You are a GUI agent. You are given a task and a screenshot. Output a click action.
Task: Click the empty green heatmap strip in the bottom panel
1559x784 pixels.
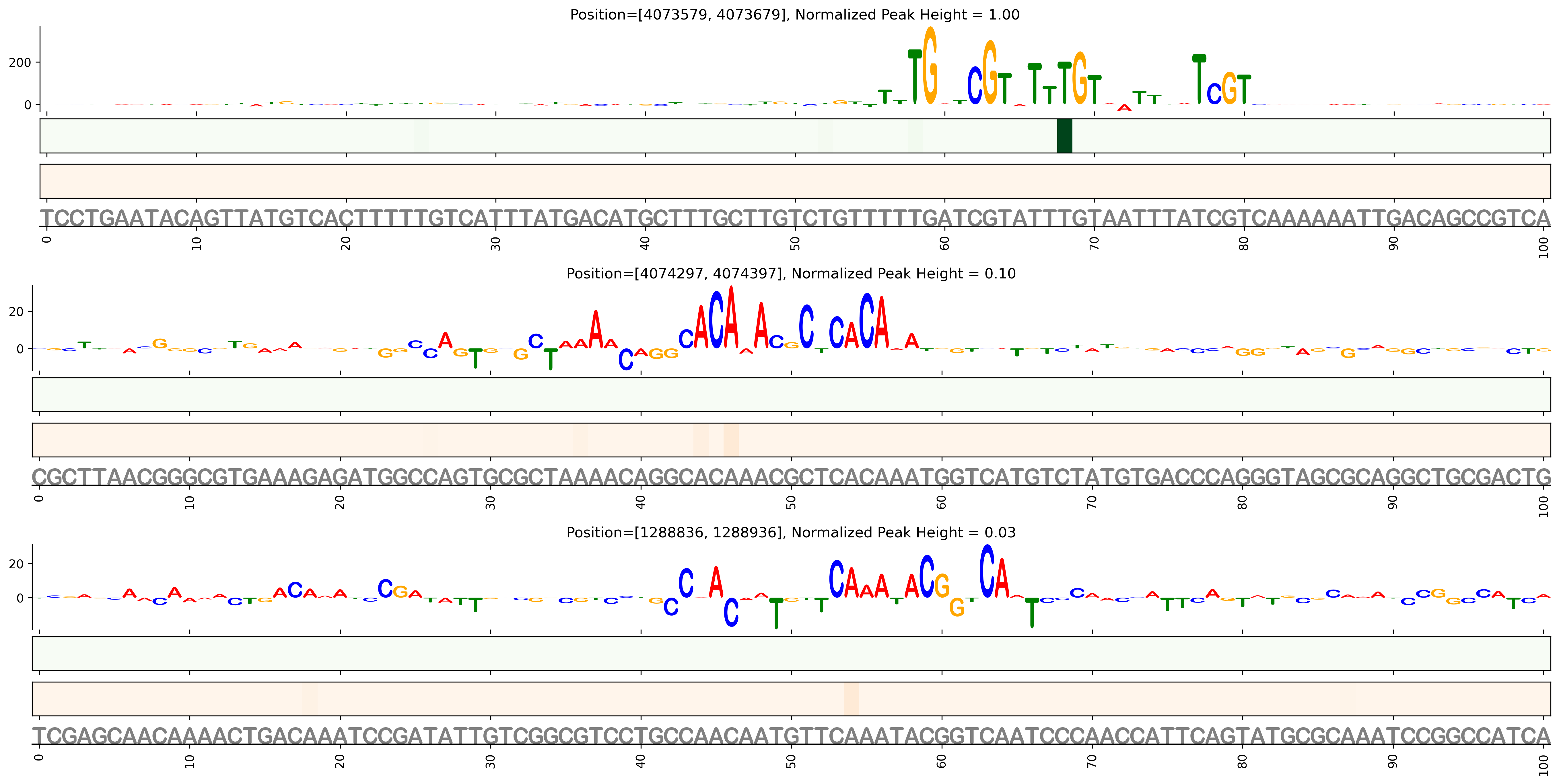791,653
